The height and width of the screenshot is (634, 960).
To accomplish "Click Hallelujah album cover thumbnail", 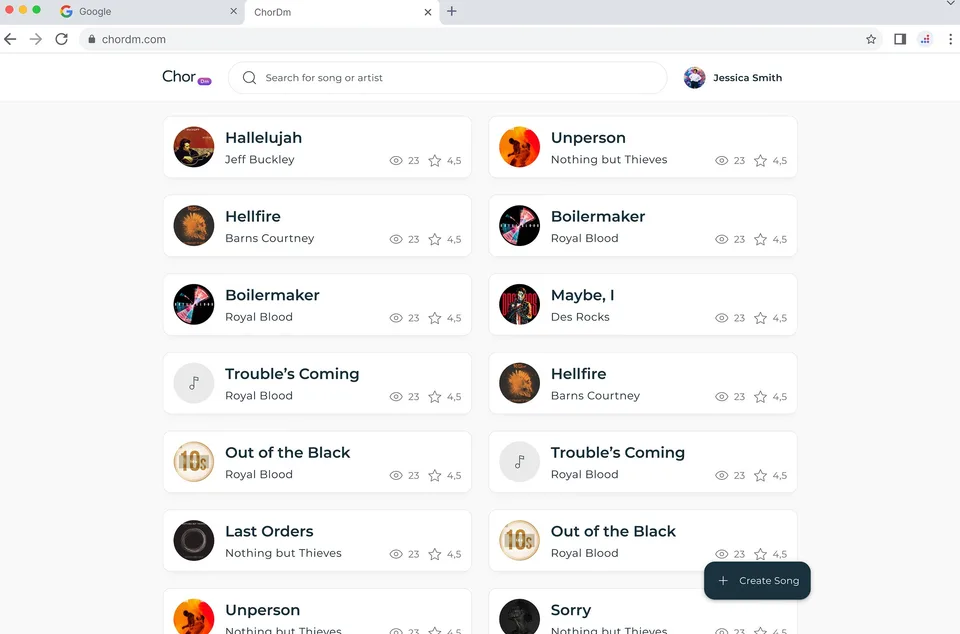I will tap(193, 147).
